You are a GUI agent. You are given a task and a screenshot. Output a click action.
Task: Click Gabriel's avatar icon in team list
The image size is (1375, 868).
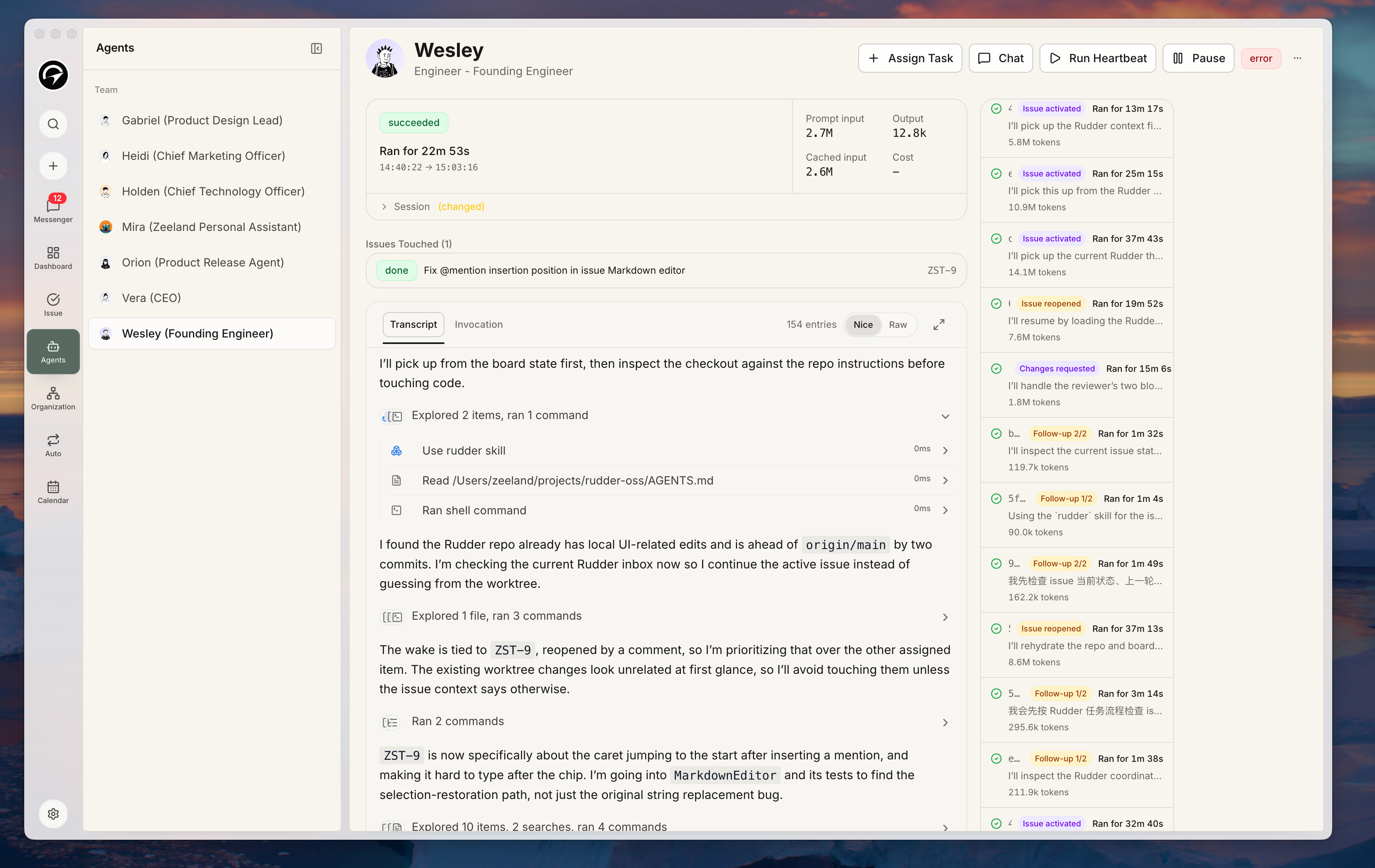click(106, 120)
